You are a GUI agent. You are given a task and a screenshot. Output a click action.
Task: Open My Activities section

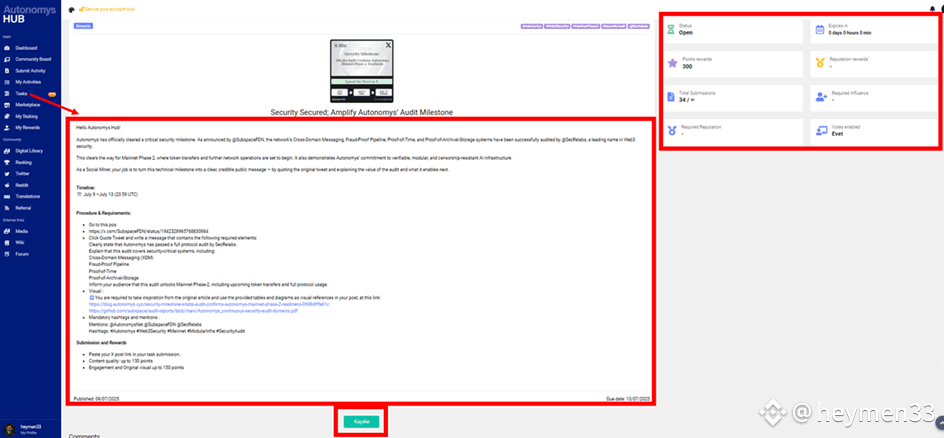(30, 82)
